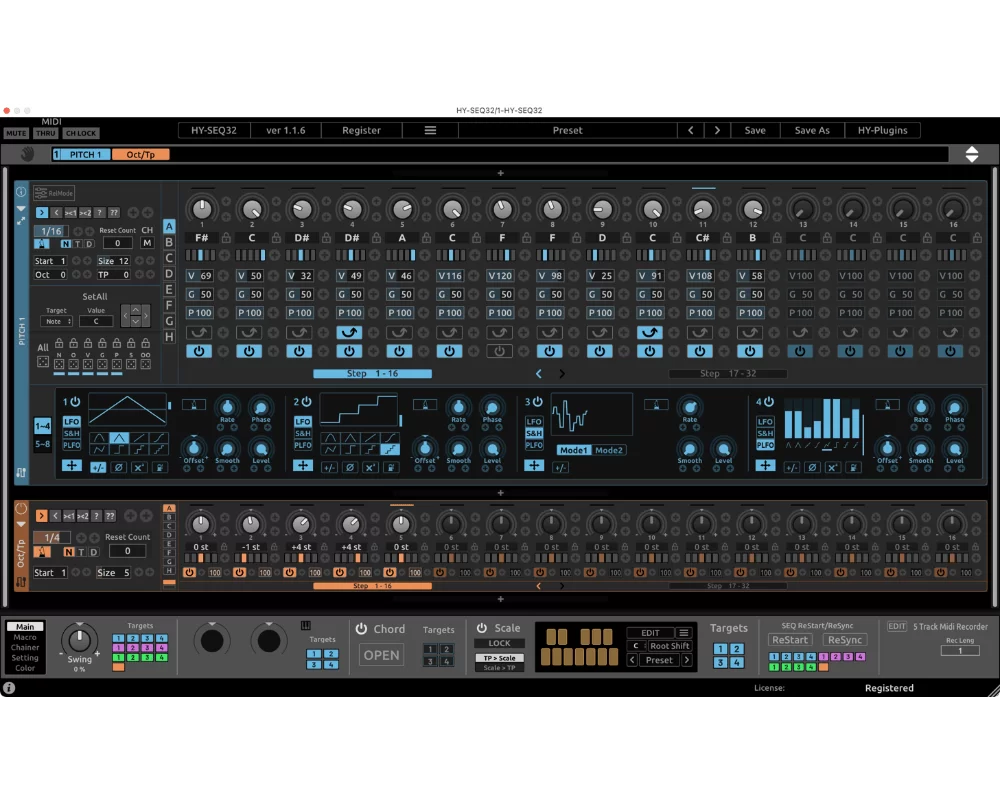The height and width of the screenshot is (800, 1000).
Task: Toggle step 7 power button off/on in PITCH 1
Action: pos(499,351)
